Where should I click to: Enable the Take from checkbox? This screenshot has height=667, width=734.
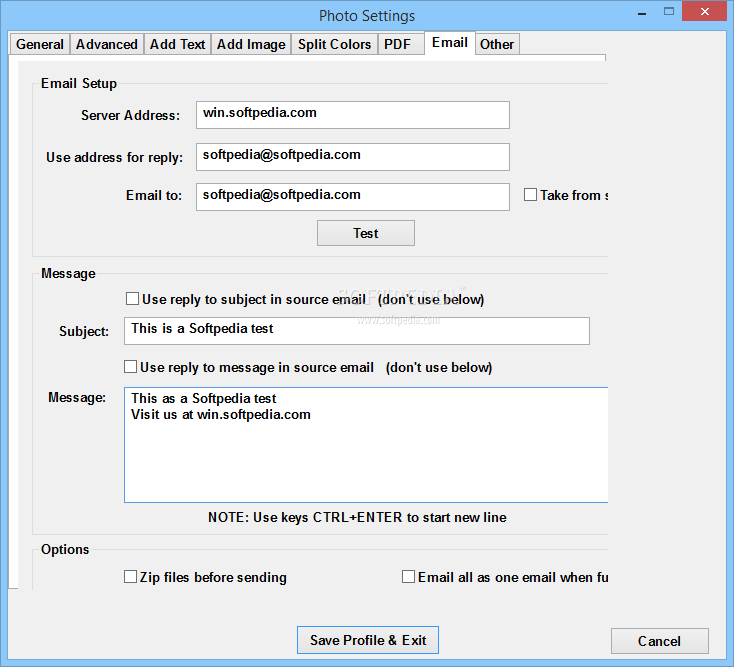[x=530, y=195]
